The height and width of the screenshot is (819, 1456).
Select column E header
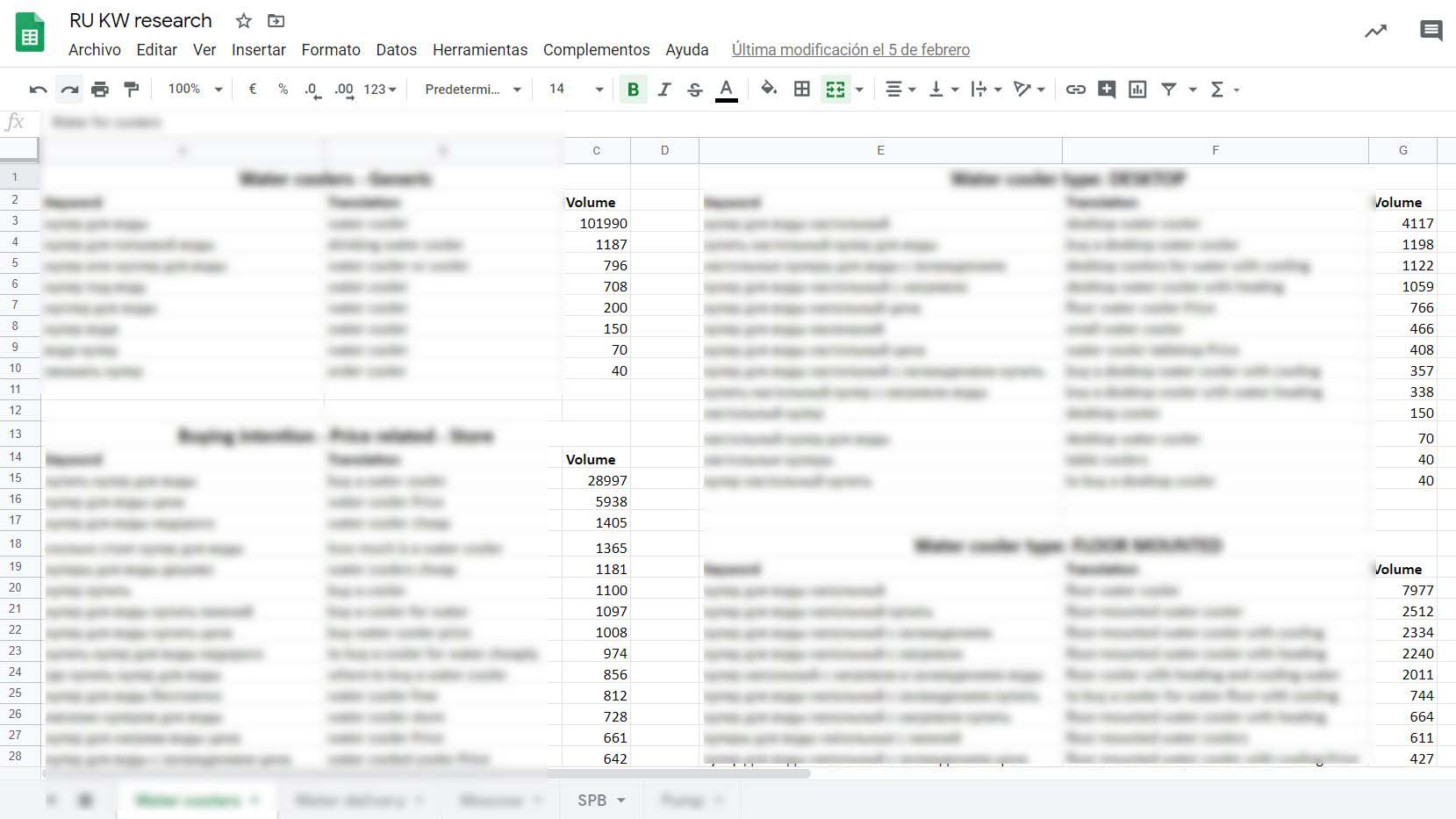coord(880,150)
